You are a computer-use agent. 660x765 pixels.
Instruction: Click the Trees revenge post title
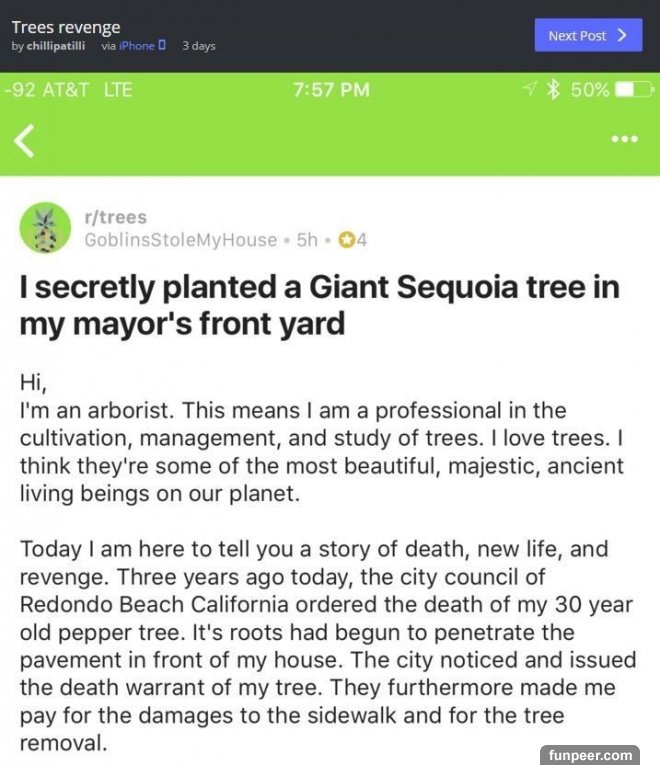click(66, 27)
